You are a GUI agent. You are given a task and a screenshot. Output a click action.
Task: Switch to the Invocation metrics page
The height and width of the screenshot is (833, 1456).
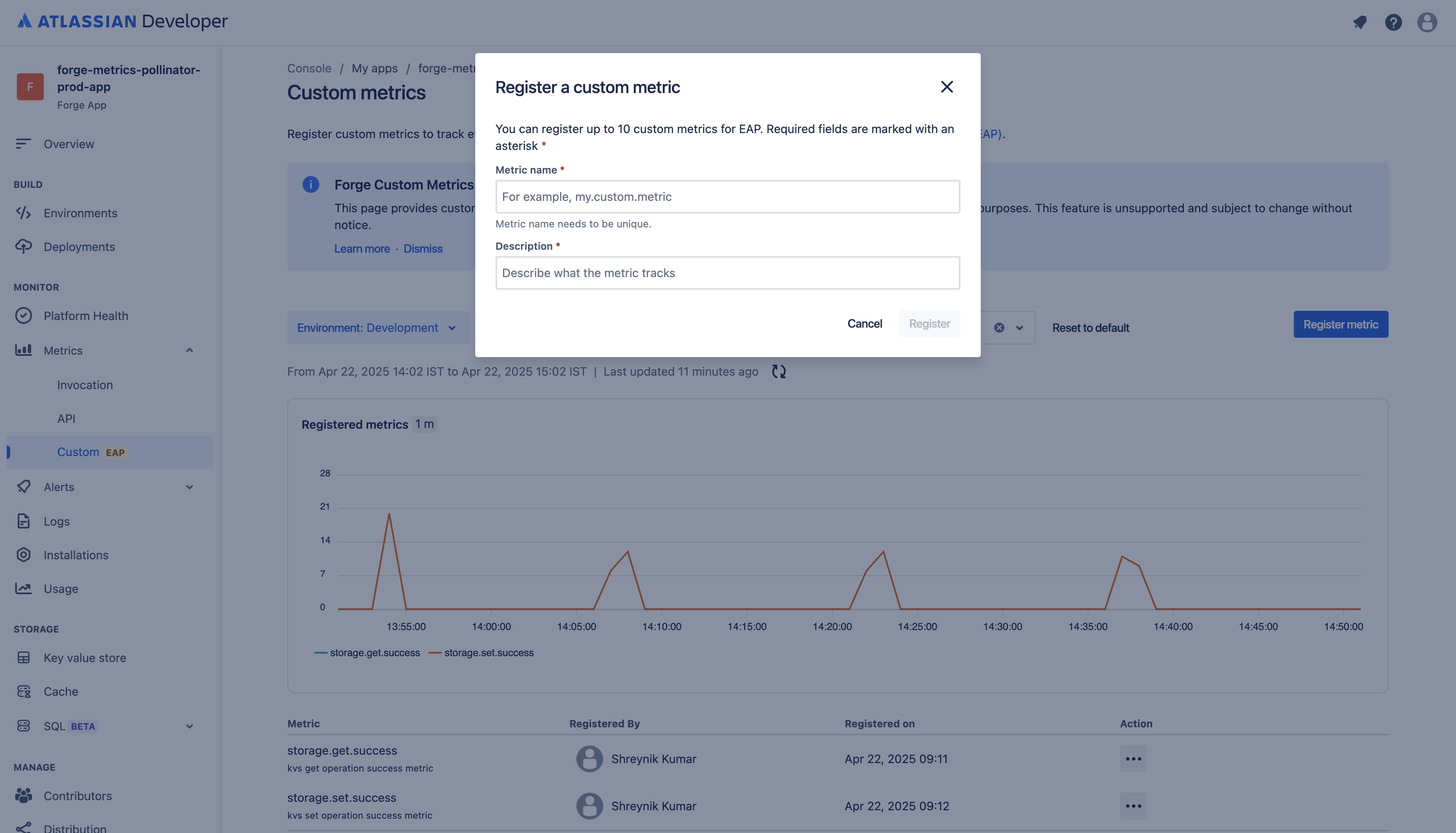[85, 384]
